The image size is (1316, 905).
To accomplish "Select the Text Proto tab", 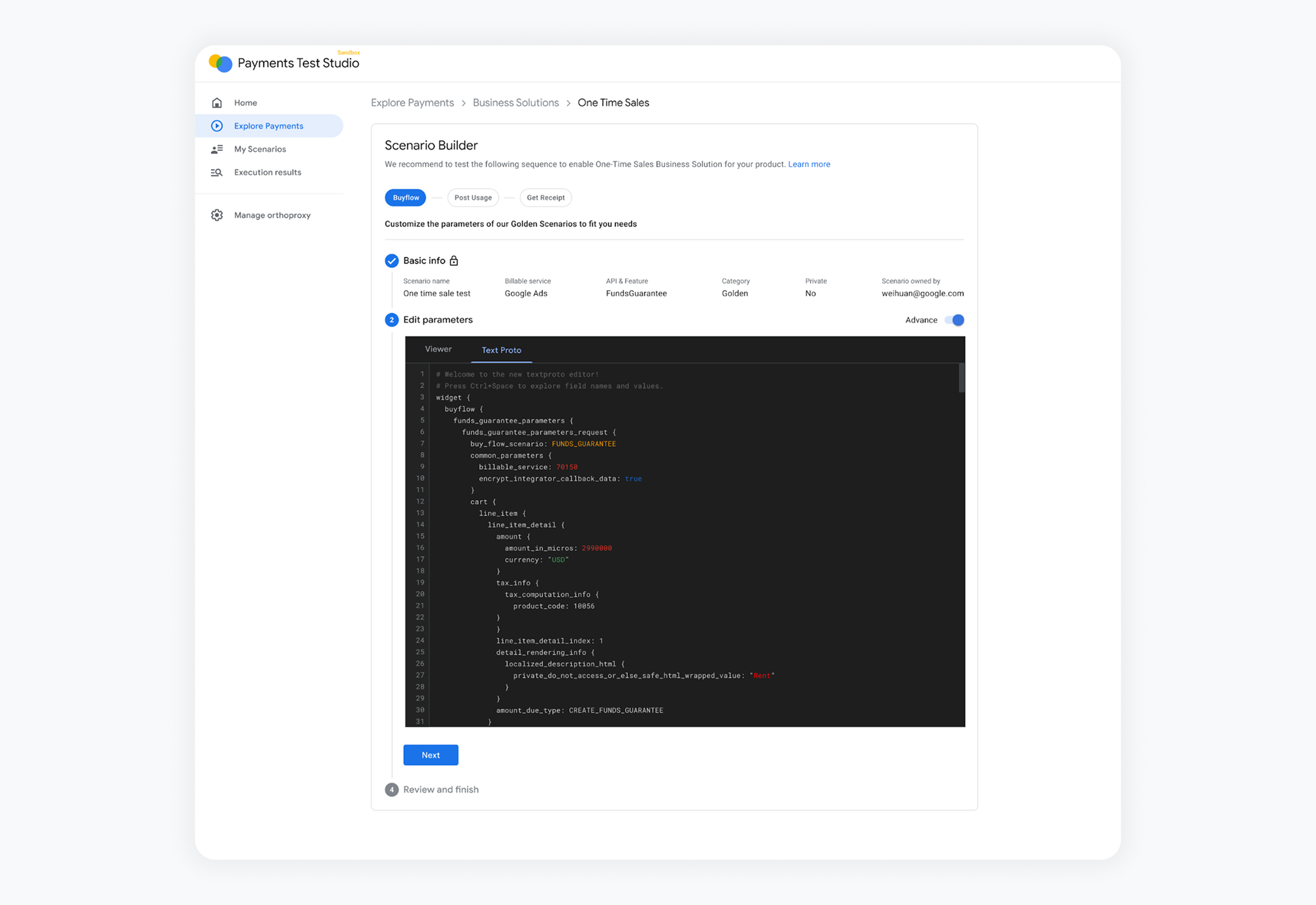I will click(x=501, y=350).
